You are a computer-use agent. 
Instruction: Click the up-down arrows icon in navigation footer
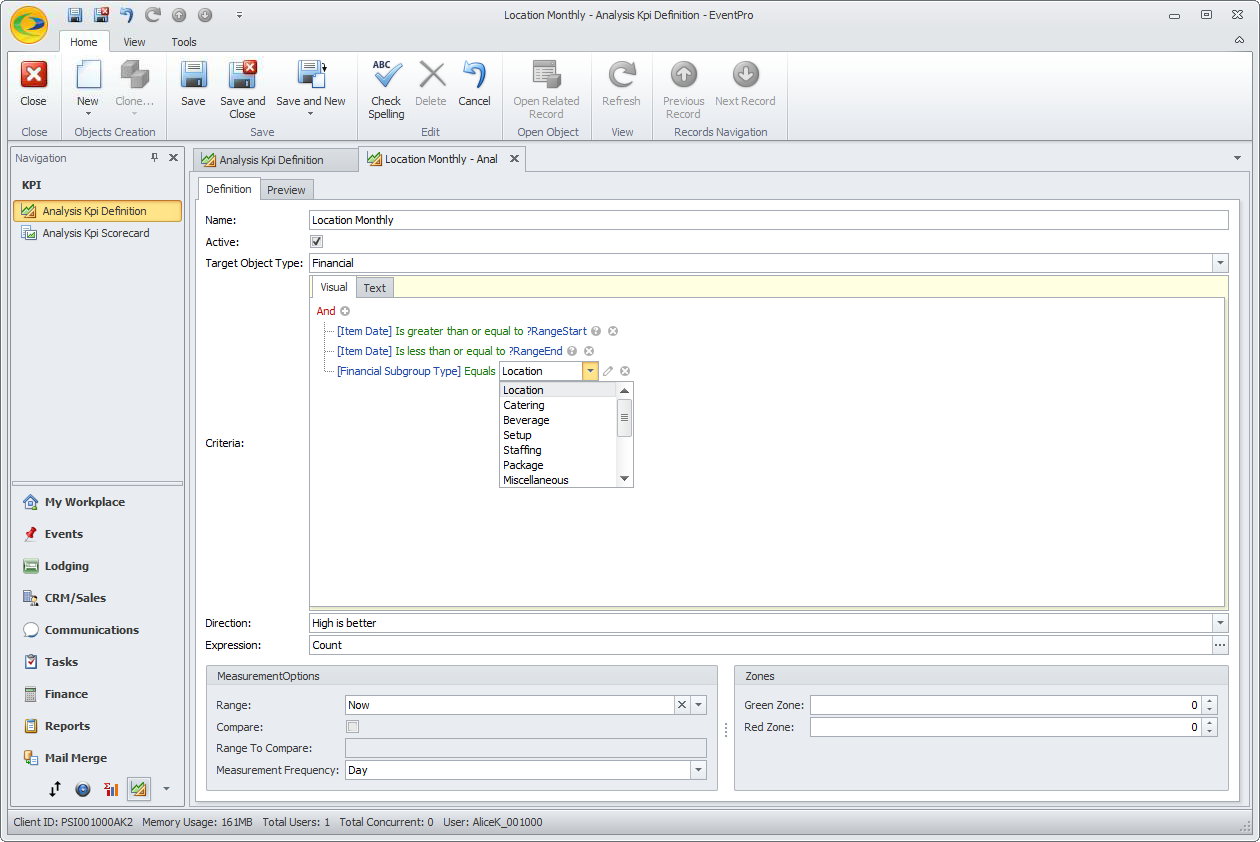[55, 789]
